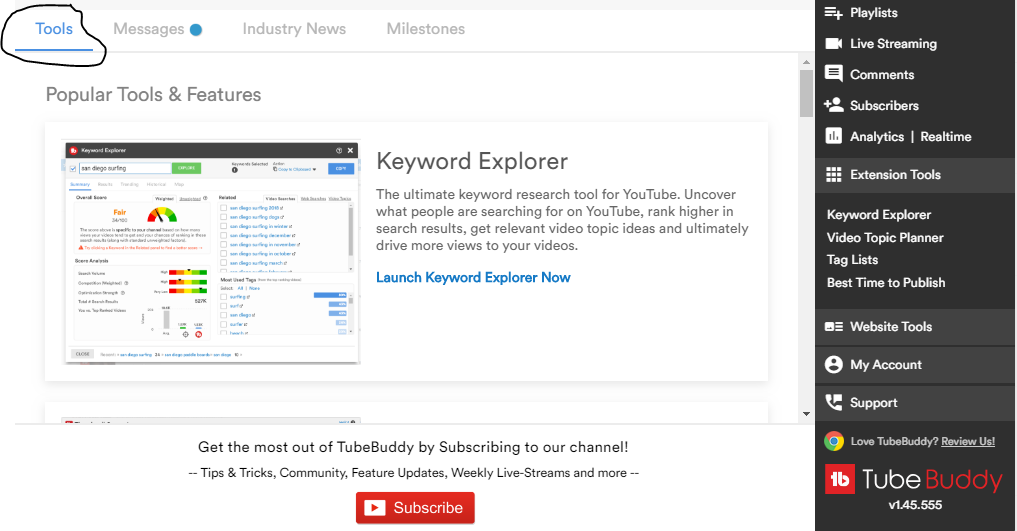Click the v1.45.555 version text
The image size is (1017, 531).
pyautogui.click(x=915, y=505)
